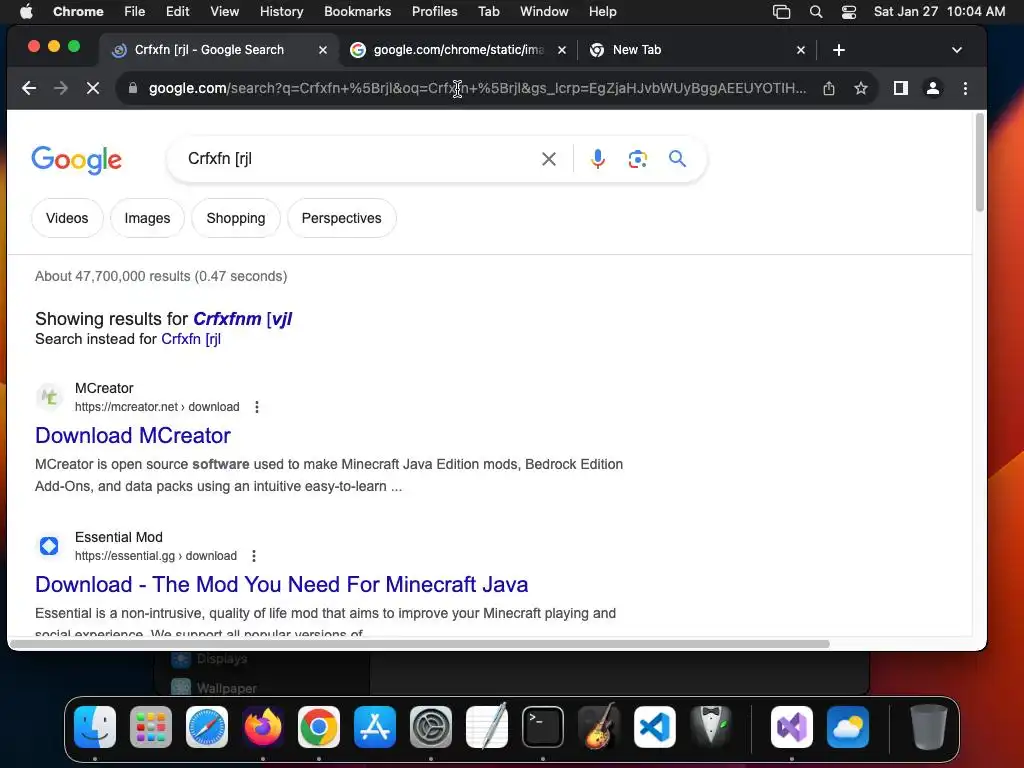The image size is (1024, 768).
Task: Open the History menu
Action: 281,12
